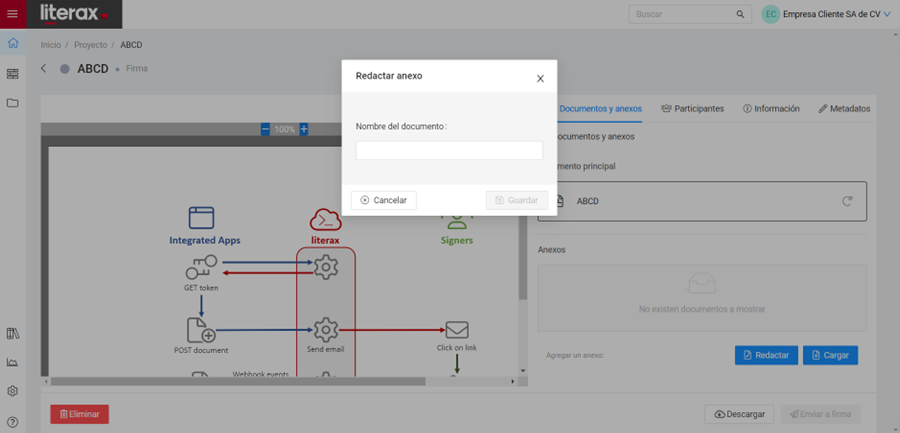Click the viewer horizontal scrollbar

[238, 381]
